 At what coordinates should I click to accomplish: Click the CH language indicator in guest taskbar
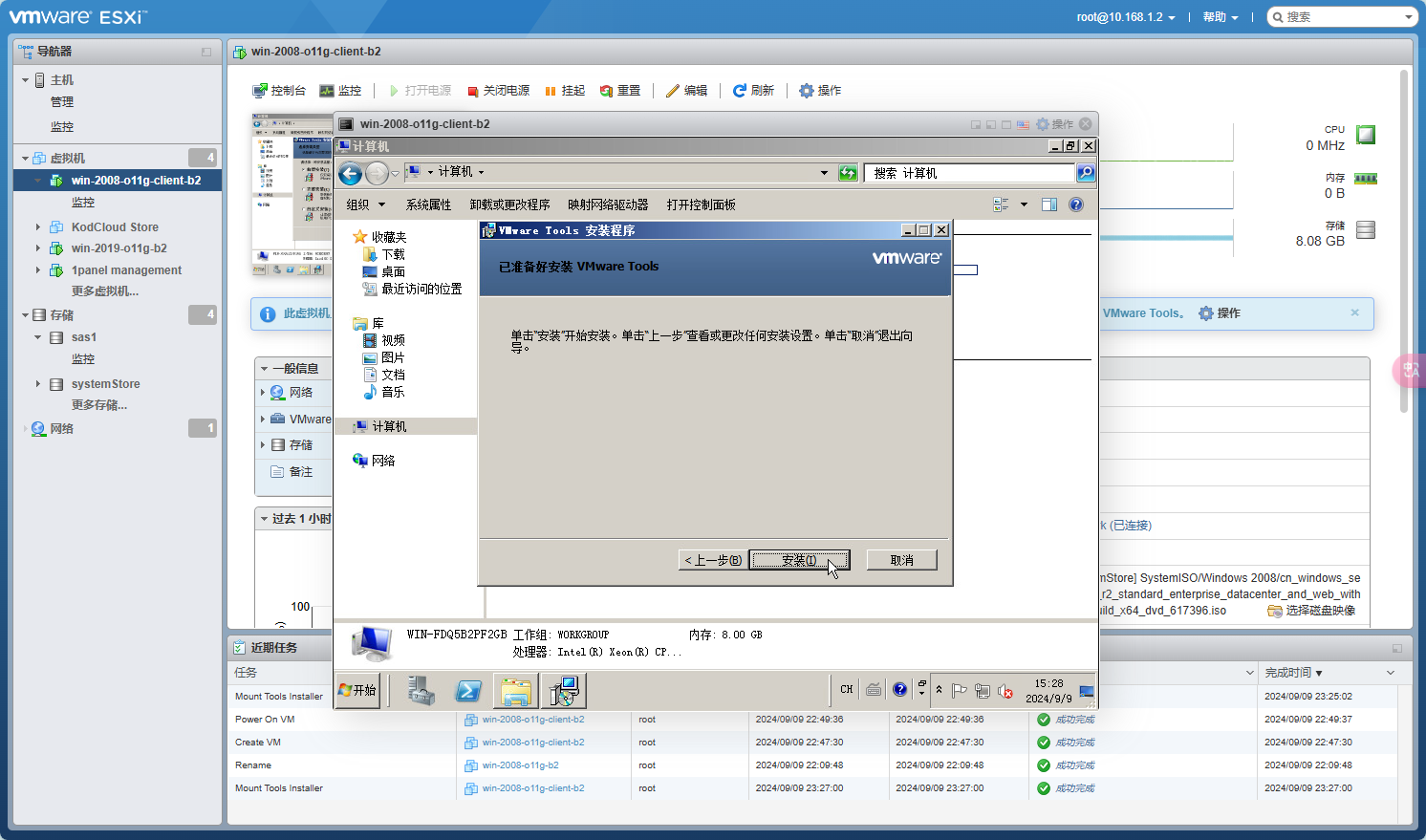(x=847, y=689)
